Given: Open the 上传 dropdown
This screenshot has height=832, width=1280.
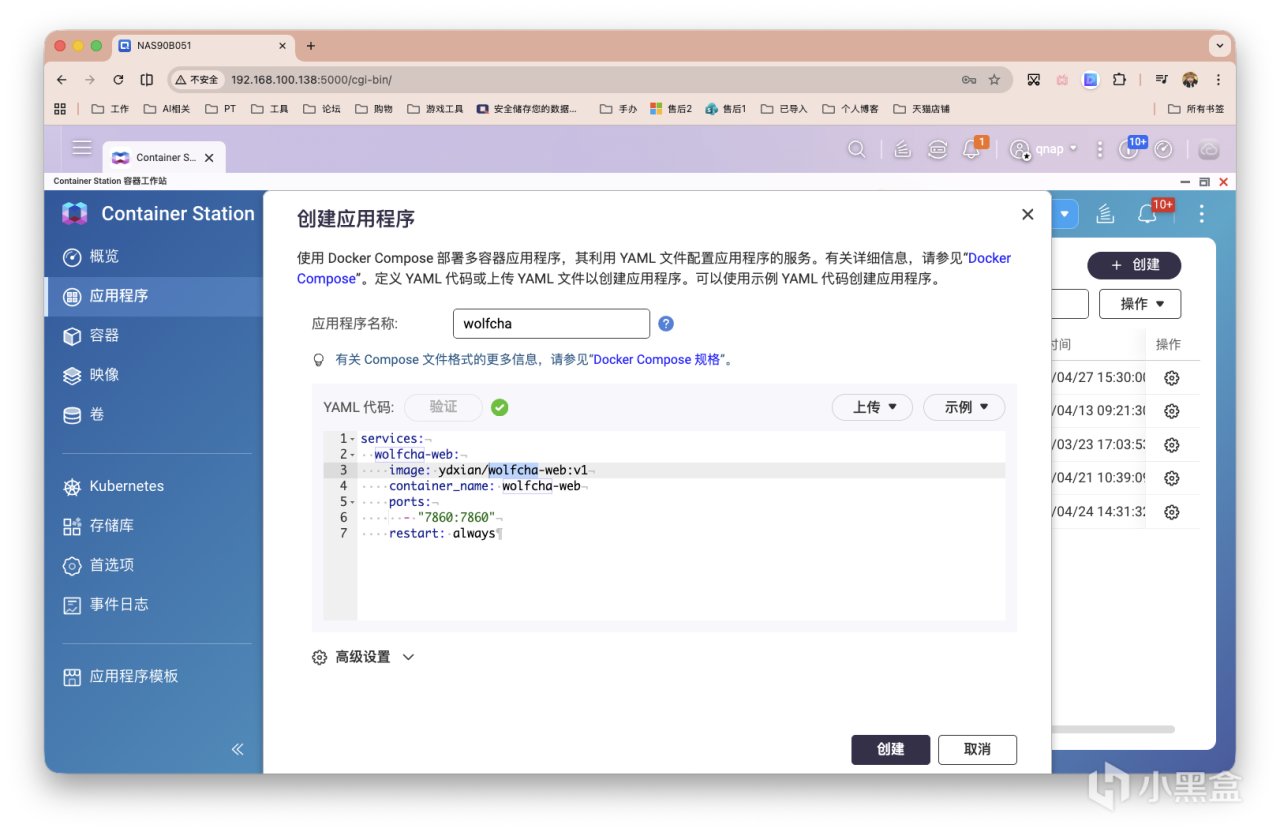Looking at the screenshot, I should (872, 407).
